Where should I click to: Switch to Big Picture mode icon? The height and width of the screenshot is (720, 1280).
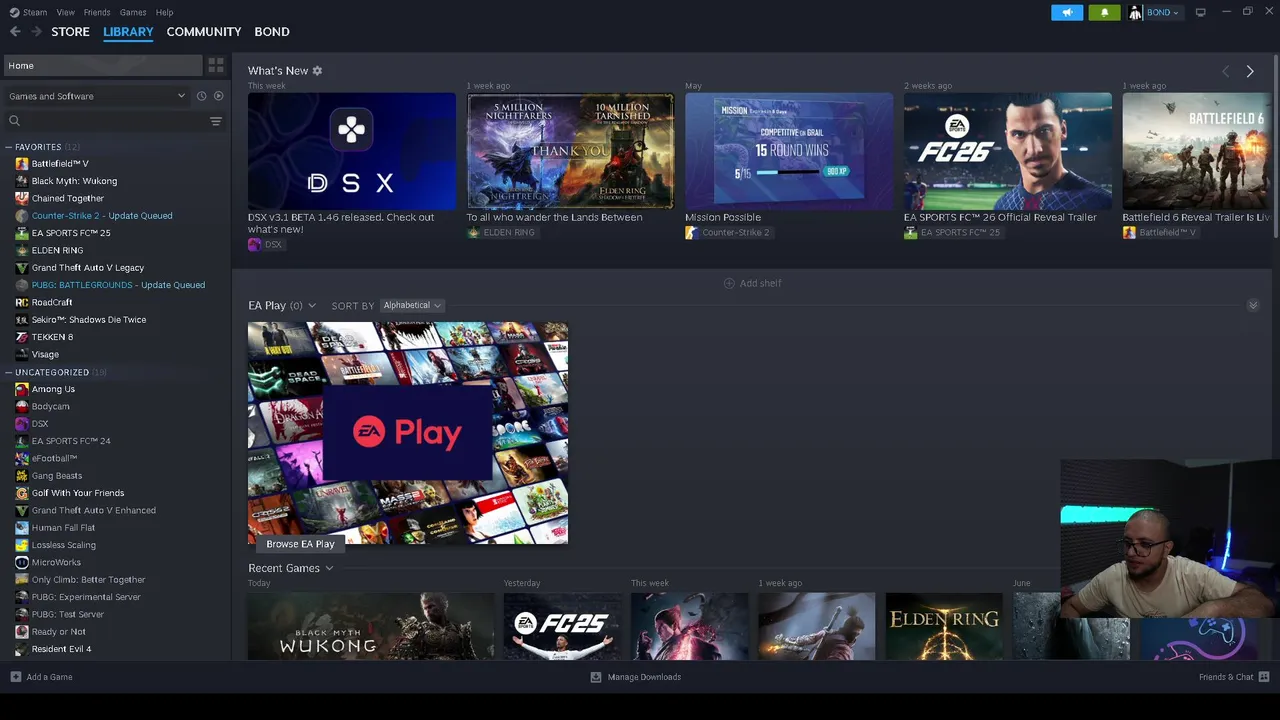[x=1200, y=12]
